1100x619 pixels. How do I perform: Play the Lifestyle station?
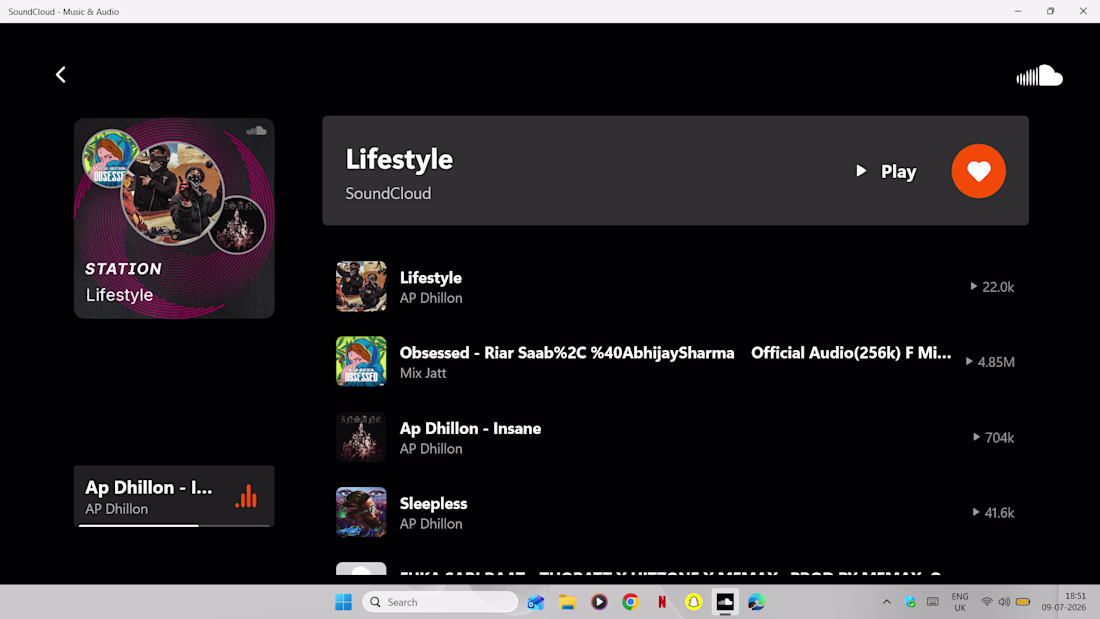(x=886, y=171)
